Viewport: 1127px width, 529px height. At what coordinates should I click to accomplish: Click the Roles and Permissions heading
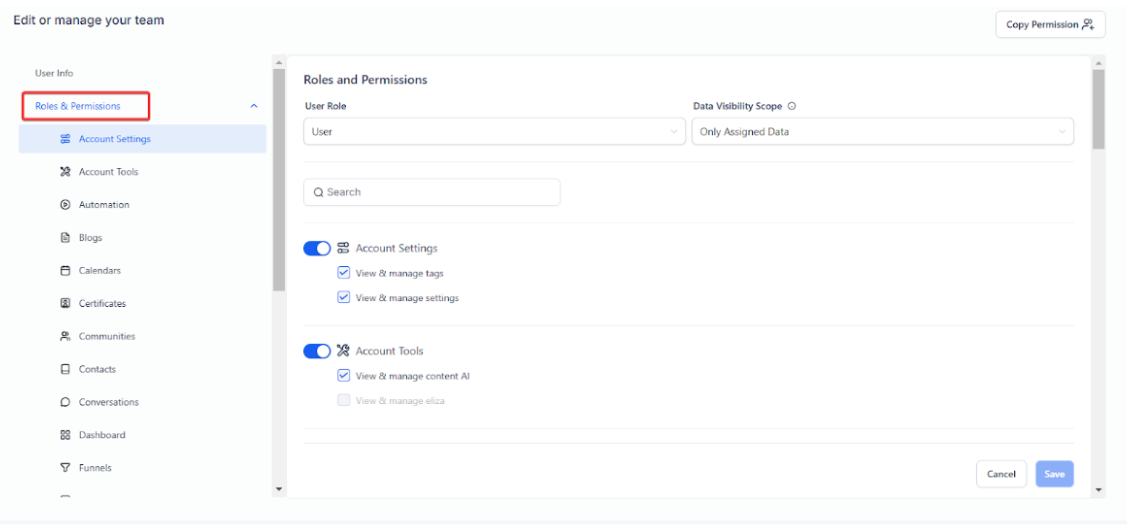pos(365,80)
